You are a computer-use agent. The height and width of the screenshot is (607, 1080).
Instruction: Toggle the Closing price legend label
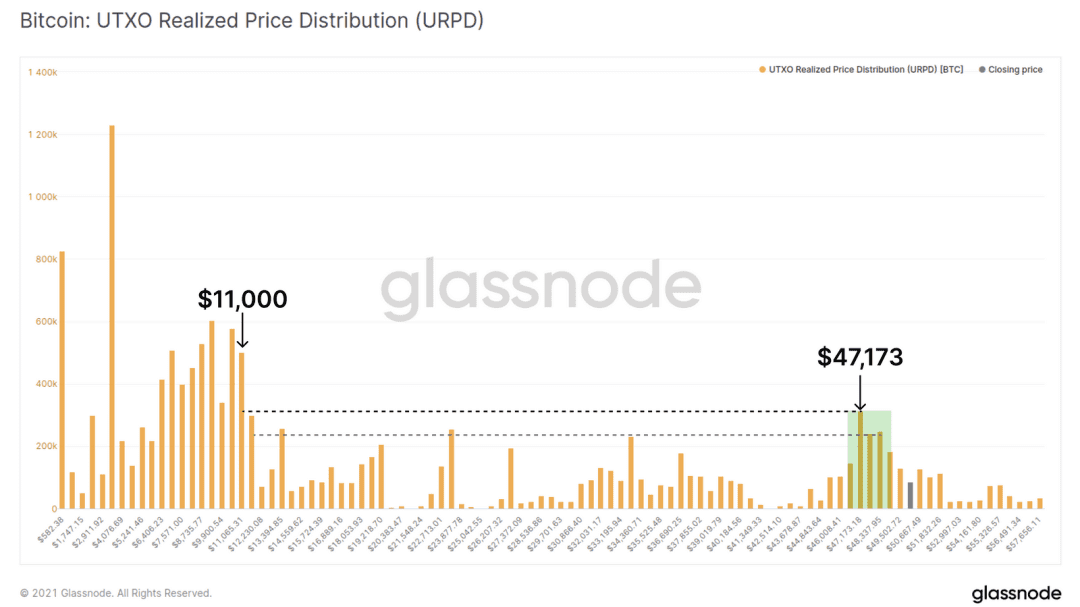click(1015, 70)
